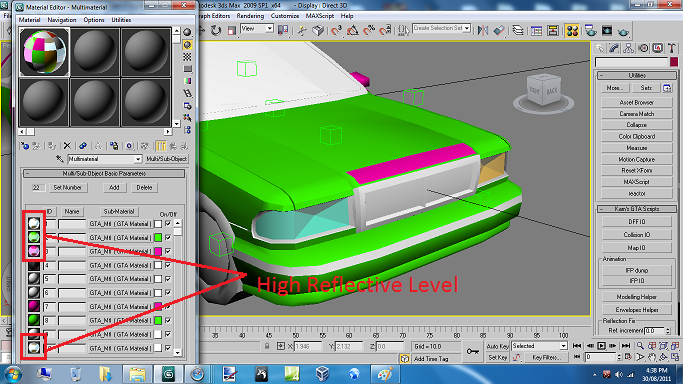Open the Rendering menu

point(250,16)
